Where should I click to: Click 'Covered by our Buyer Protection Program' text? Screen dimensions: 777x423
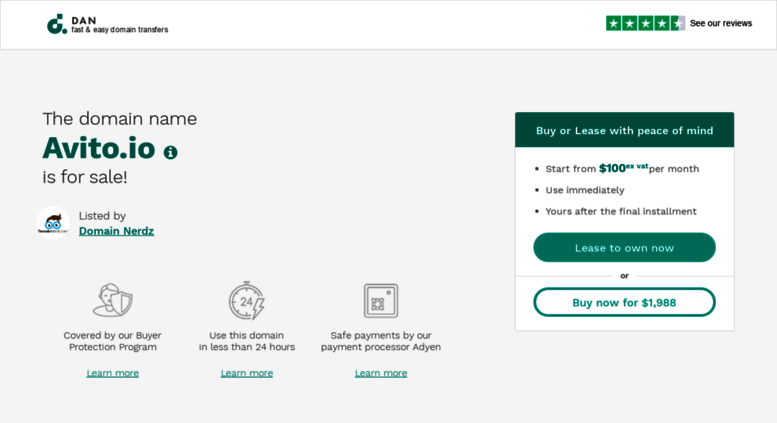coord(112,341)
